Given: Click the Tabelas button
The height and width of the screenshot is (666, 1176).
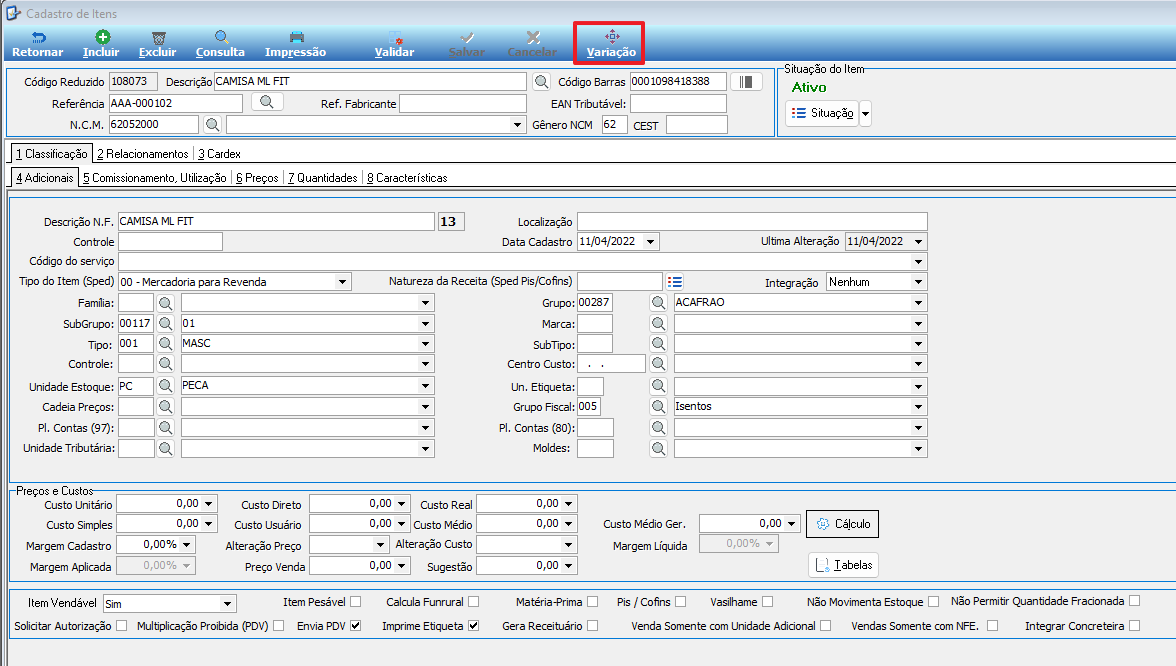Looking at the screenshot, I should [843, 565].
